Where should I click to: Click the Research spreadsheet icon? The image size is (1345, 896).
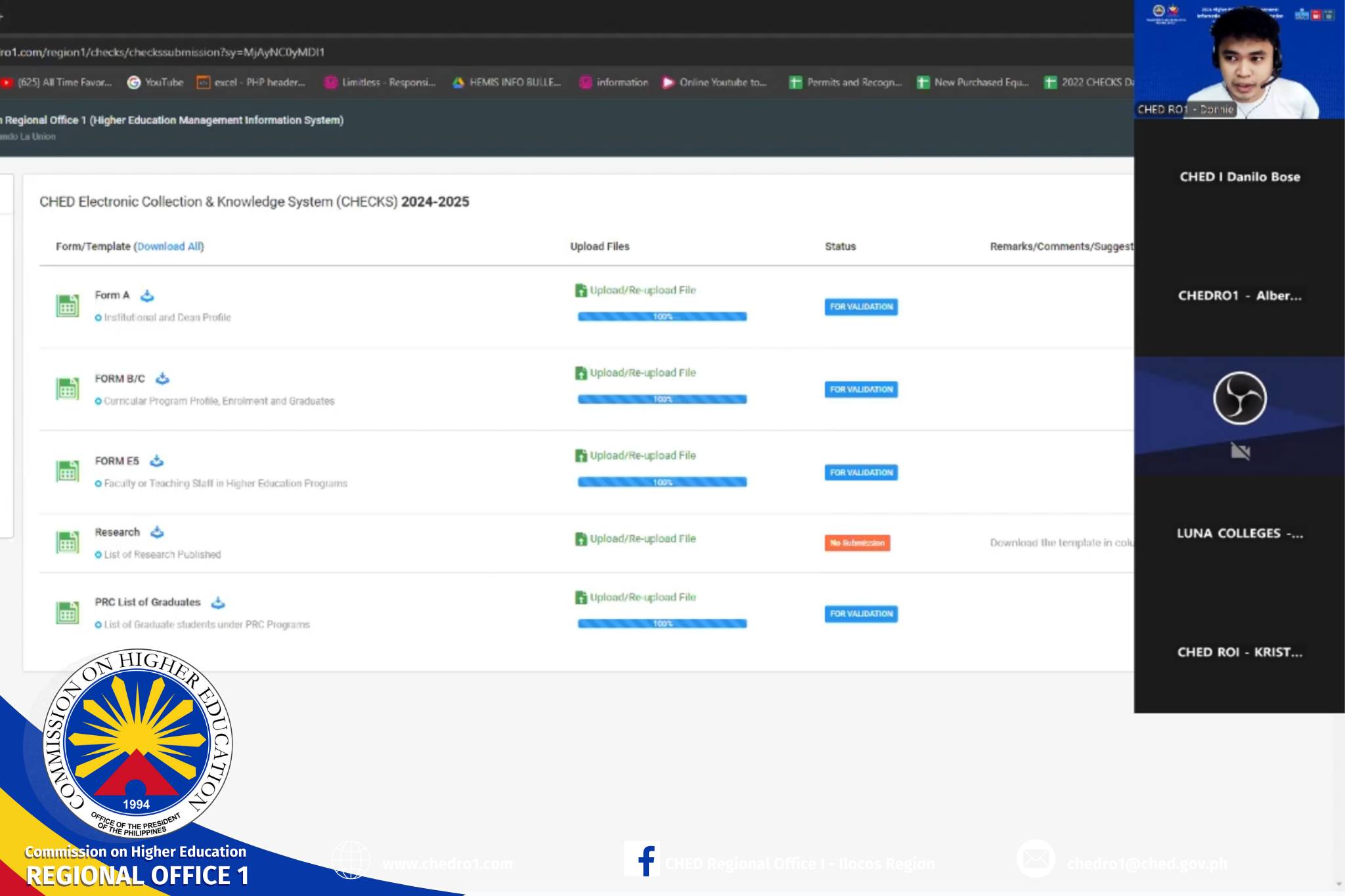click(67, 542)
